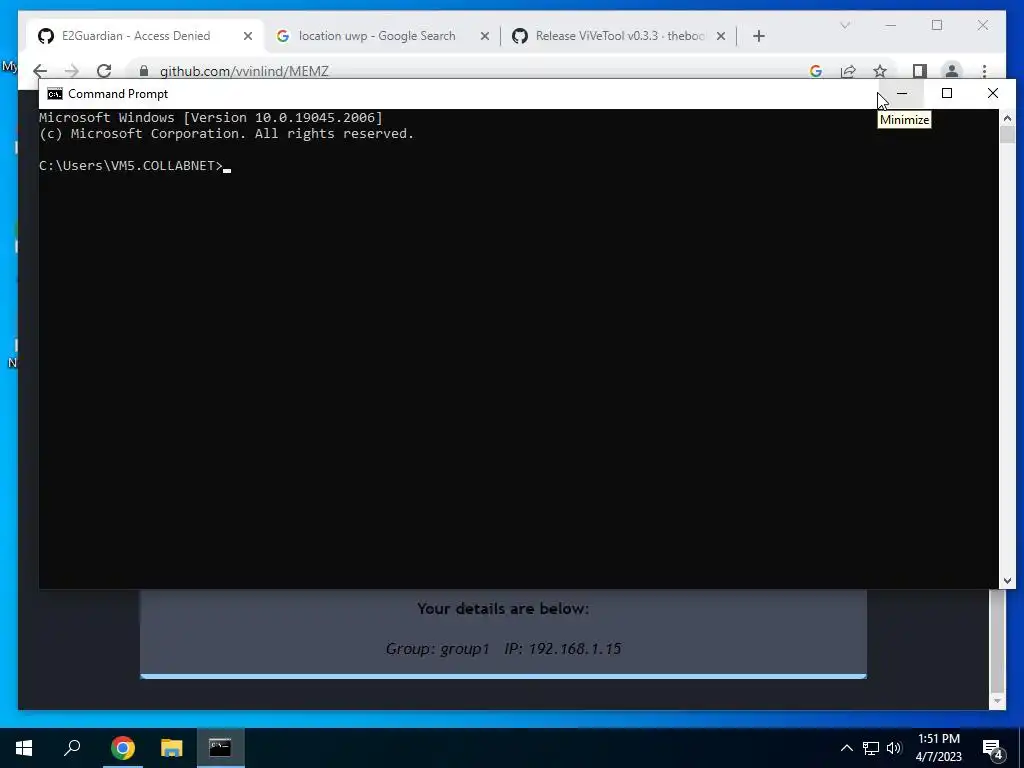Open network status tray icon
This screenshot has height=768, width=1024.
click(871, 748)
